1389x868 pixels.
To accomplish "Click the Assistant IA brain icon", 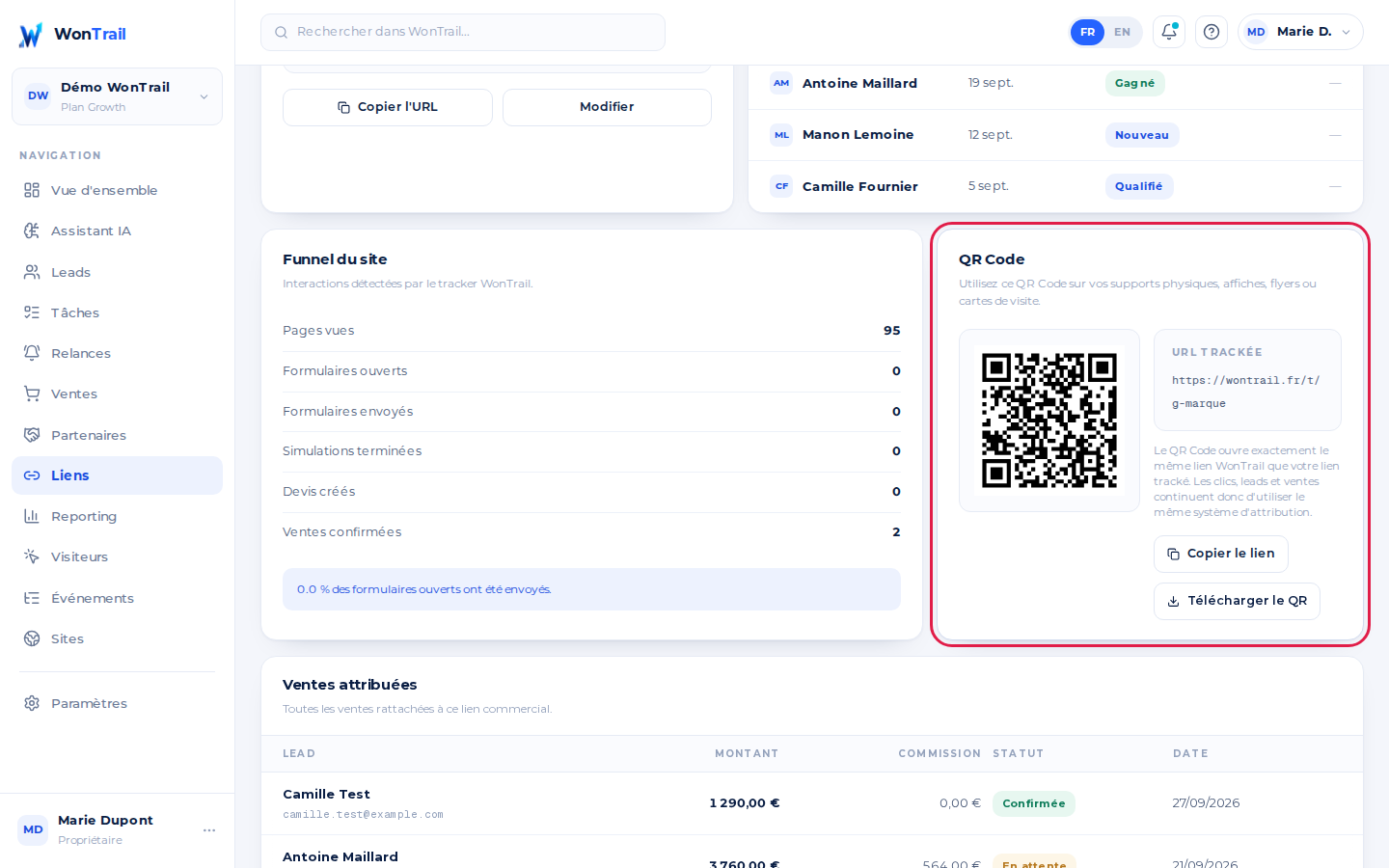I will tap(32, 231).
